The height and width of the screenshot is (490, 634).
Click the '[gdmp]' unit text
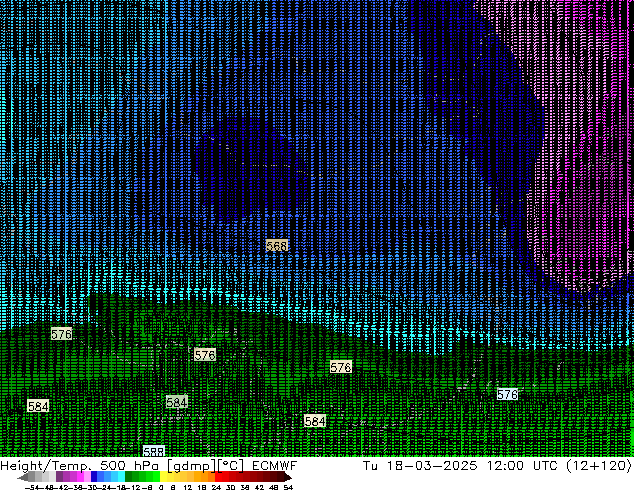click(x=191, y=466)
